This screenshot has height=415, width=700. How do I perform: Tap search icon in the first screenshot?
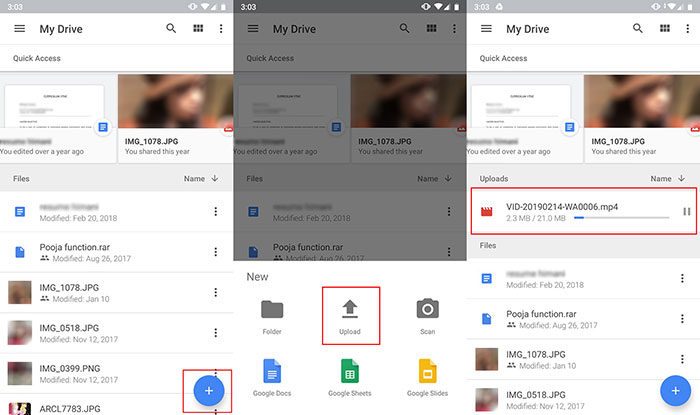coord(171,29)
